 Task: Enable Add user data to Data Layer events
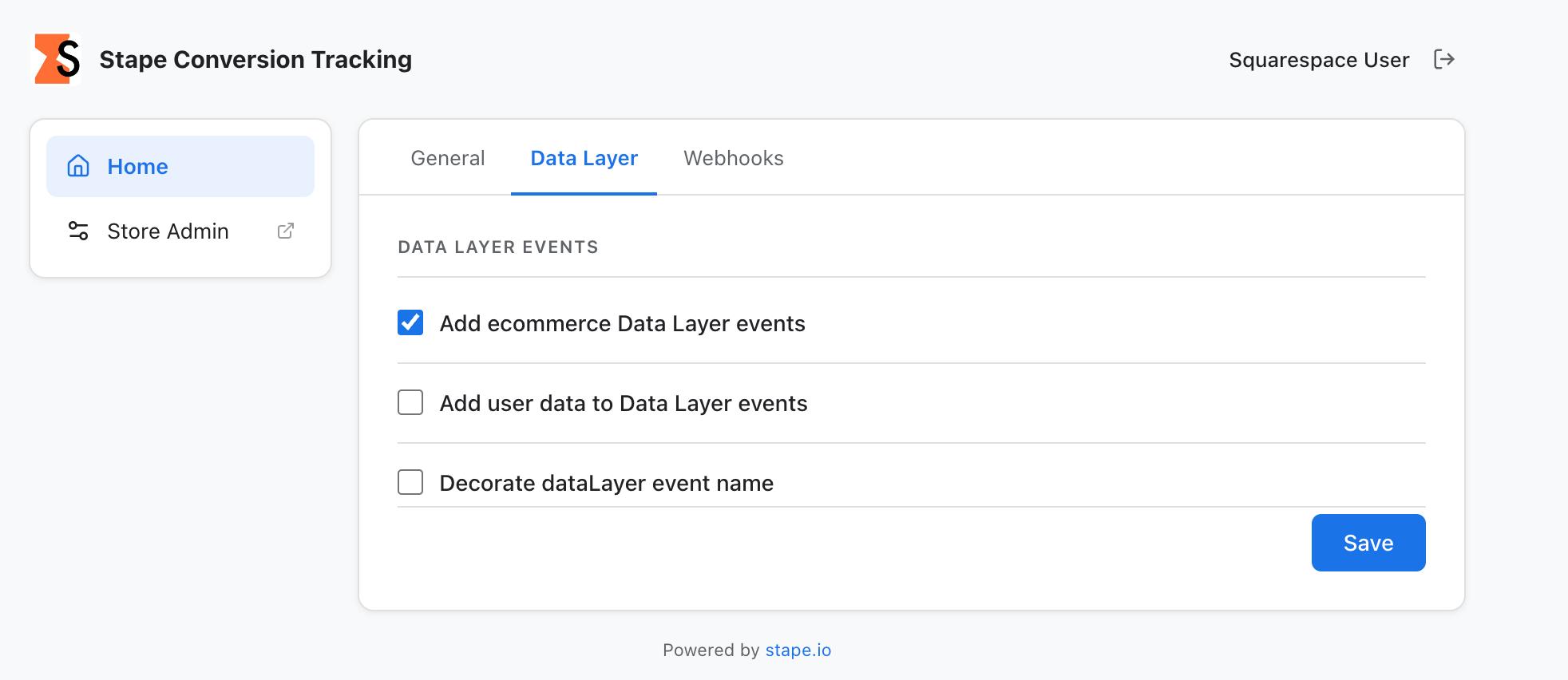(410, 402)
